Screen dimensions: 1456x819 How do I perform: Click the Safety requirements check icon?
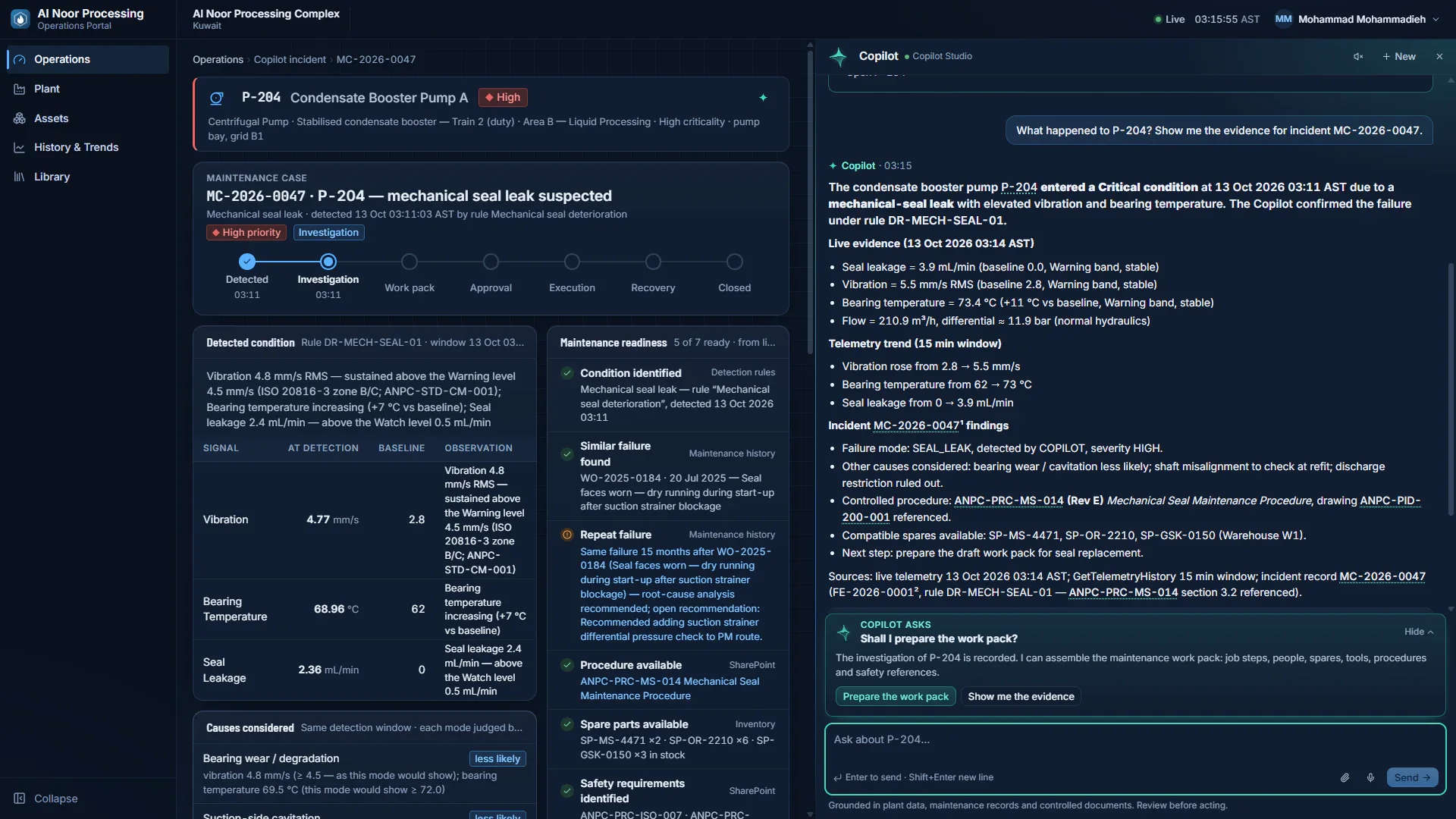coord(566,791)
